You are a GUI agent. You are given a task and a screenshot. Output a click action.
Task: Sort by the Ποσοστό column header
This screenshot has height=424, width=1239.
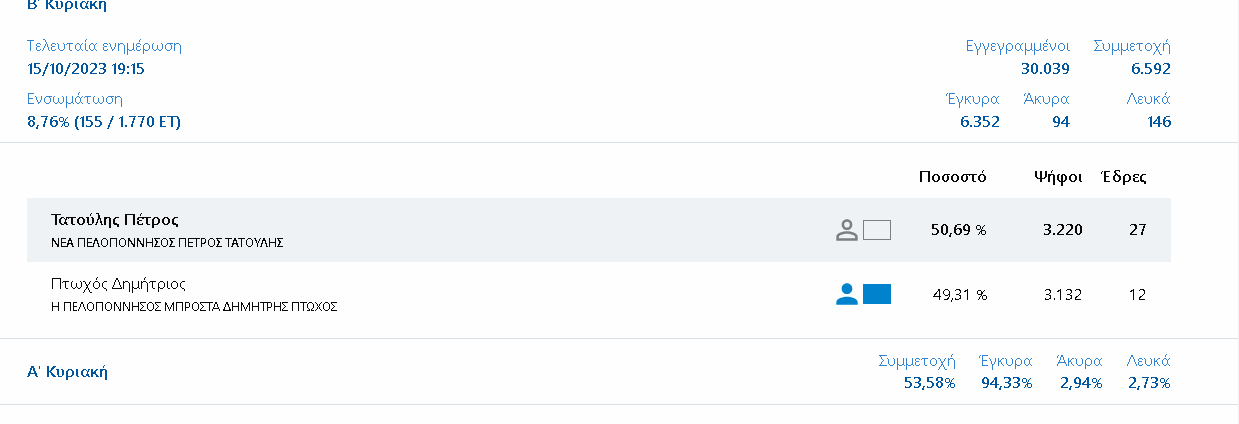953,177
